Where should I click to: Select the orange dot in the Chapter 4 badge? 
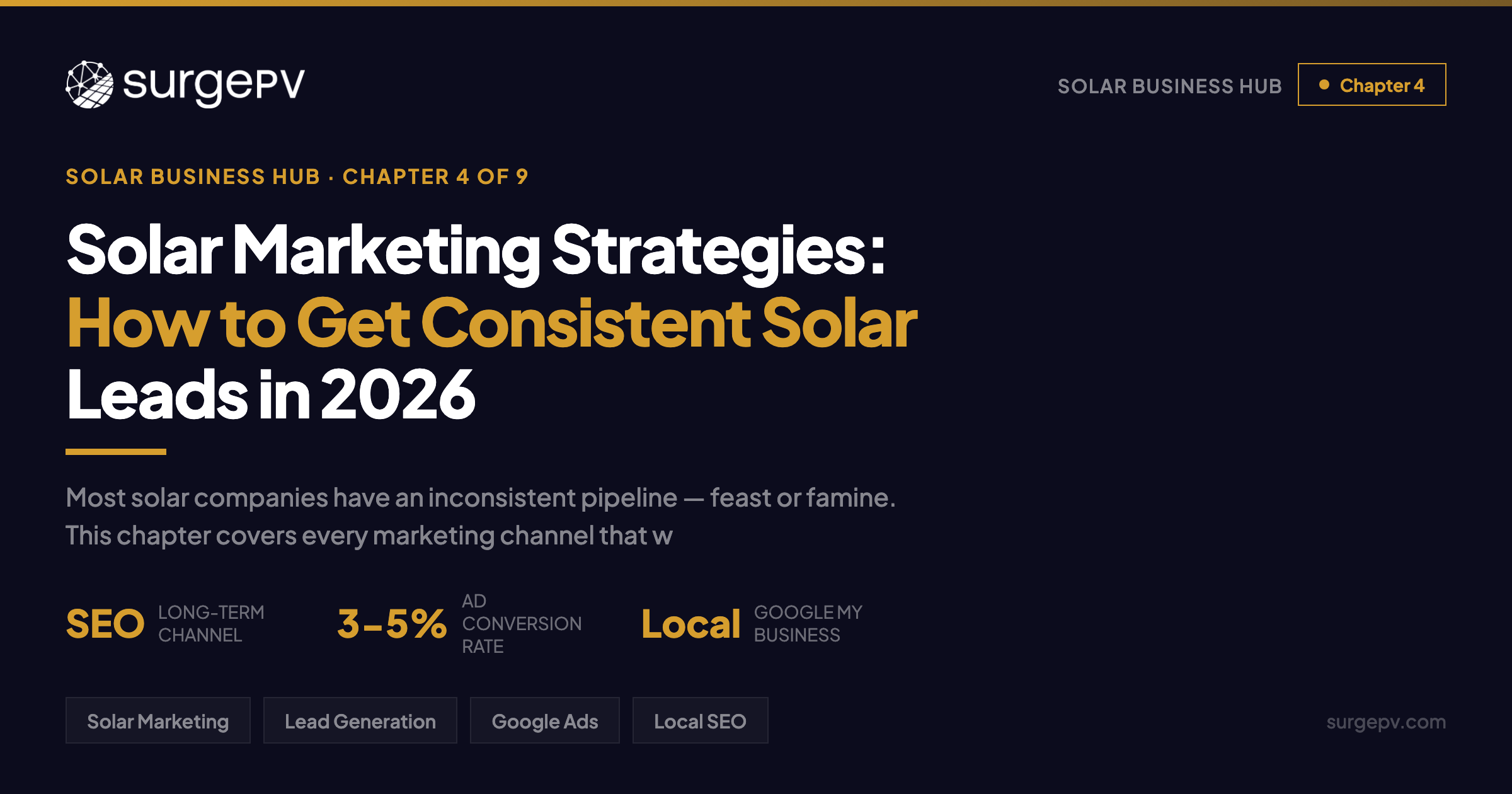click(1325, 84)
